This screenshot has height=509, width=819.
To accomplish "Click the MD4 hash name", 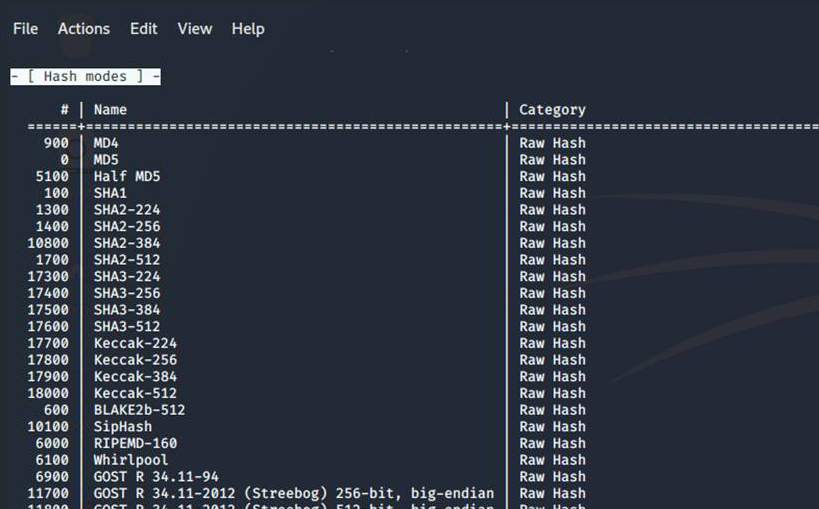I will [x=106, y=143].
